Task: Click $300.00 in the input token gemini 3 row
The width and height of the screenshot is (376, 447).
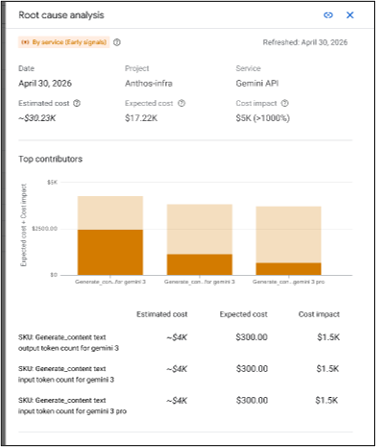Action: click(x=252, y=369)
